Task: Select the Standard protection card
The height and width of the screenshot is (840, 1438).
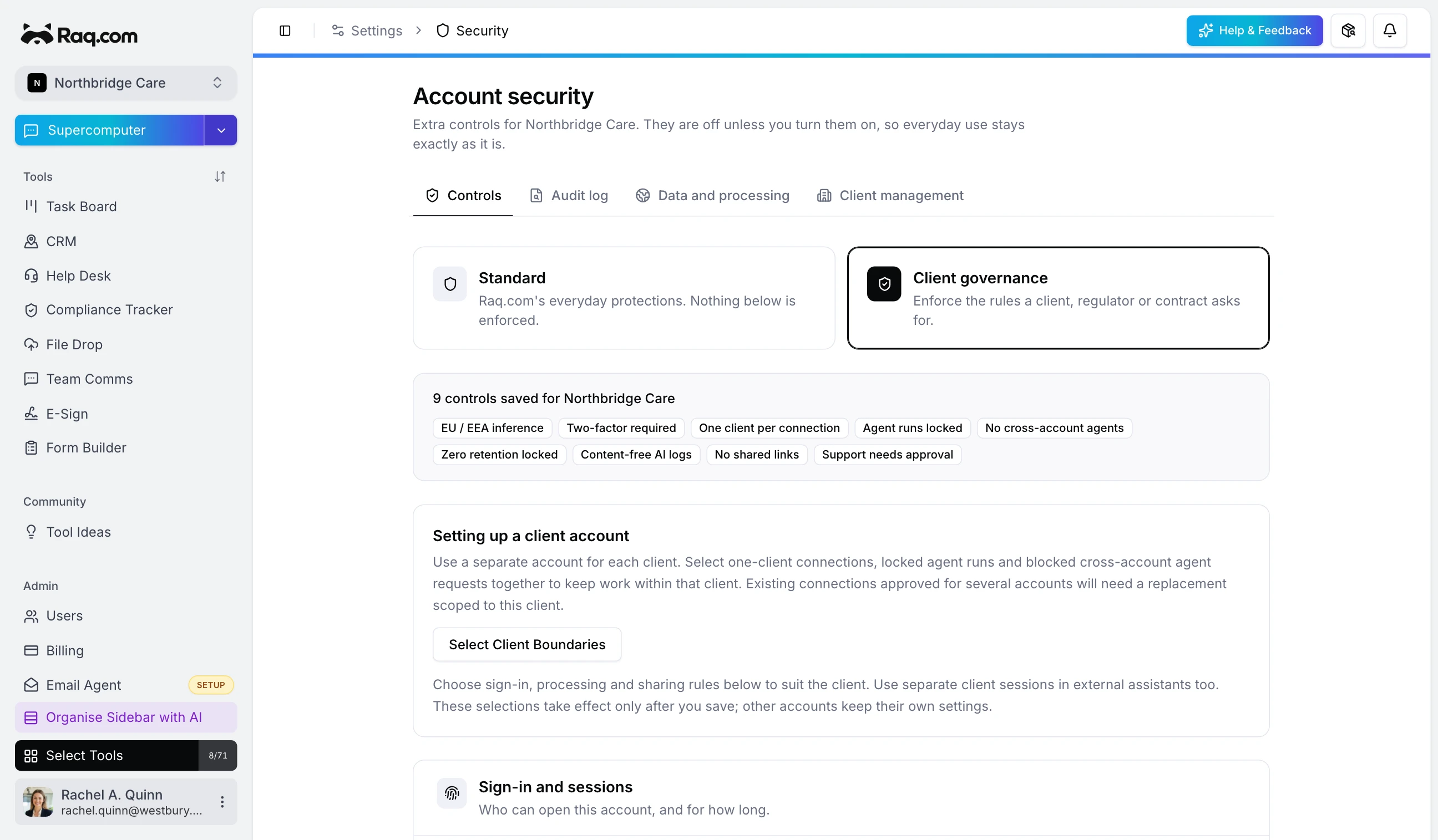Action: [x=624, y=298]
